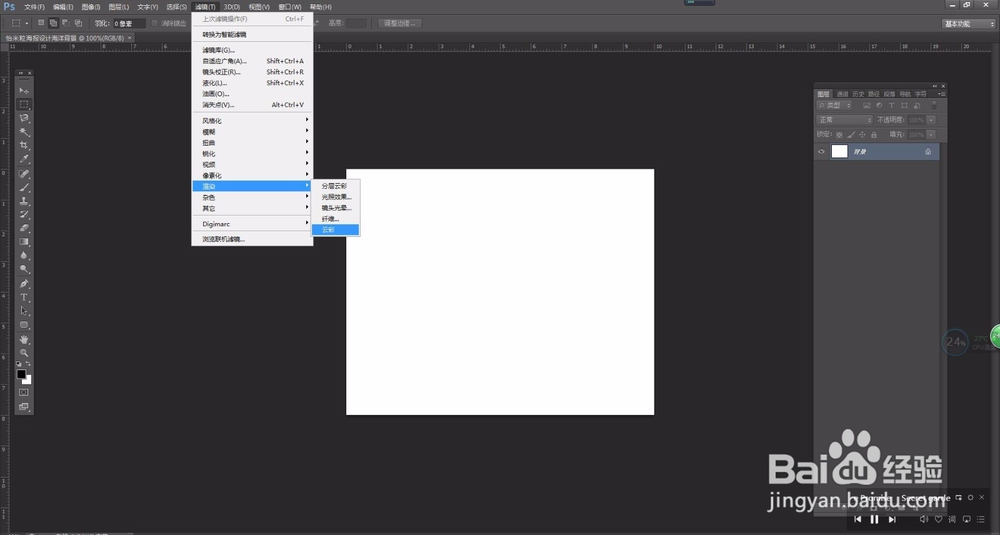
Task: Expand the 杂色 submenu
Action: (252, 198)
